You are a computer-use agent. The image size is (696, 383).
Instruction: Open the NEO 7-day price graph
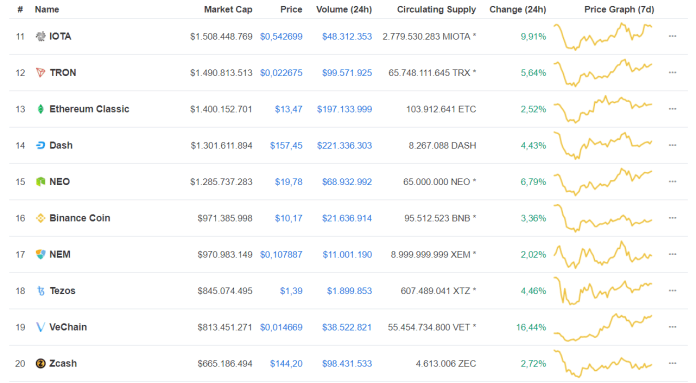coord(603,182)
